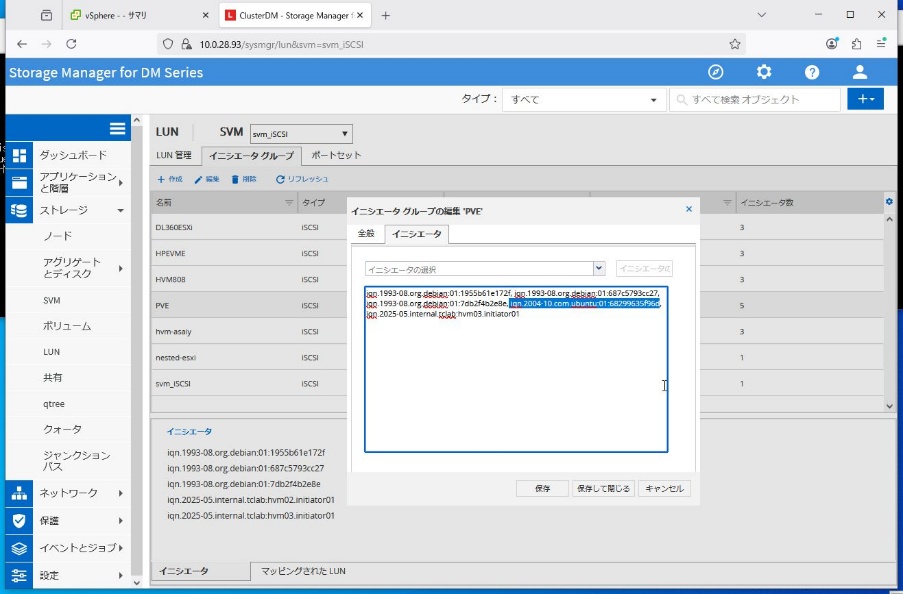Click the キャンセル button in dialog
The width and height of the screenshot is (903, 594).
[664, 489]
